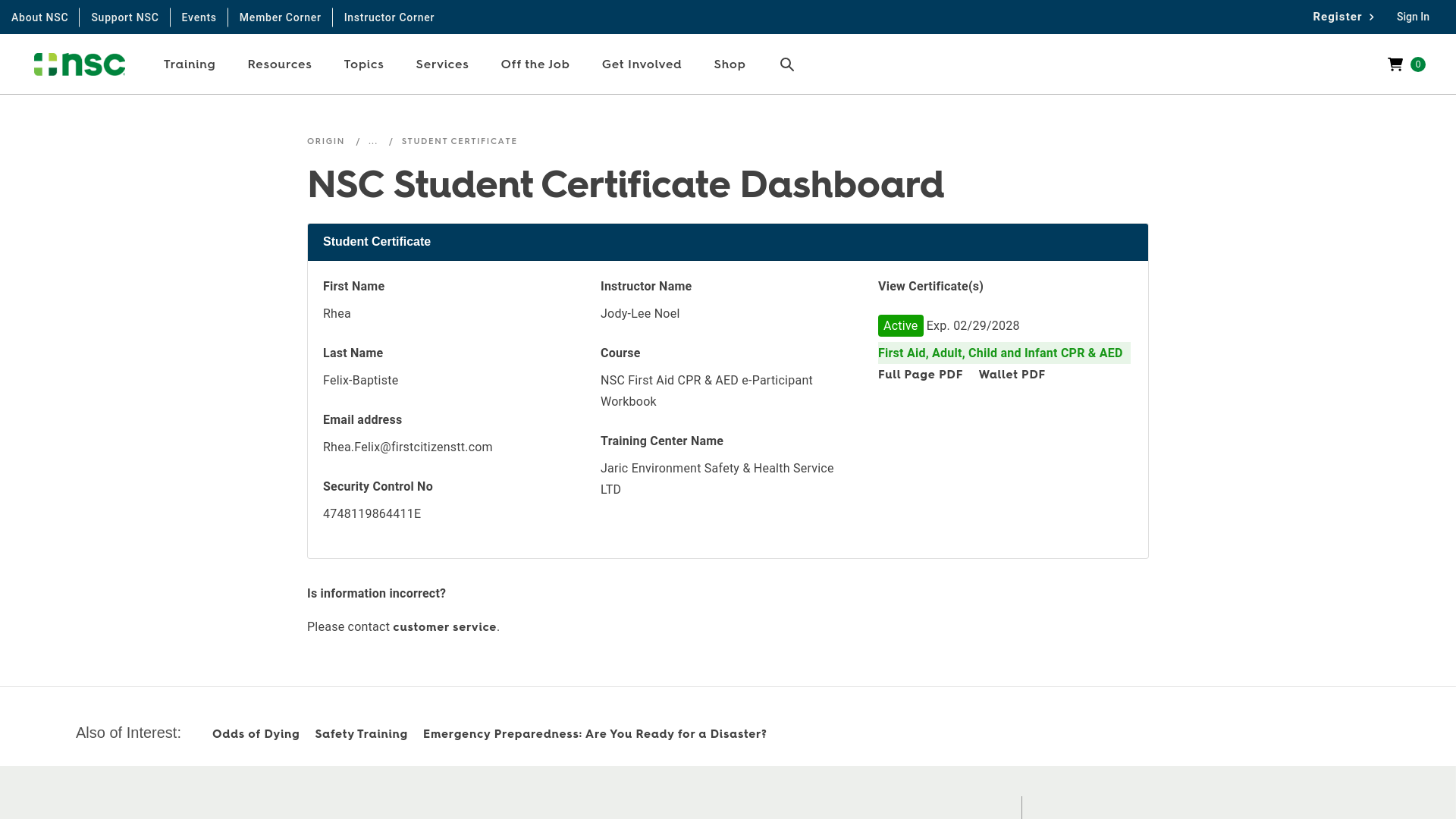Open the Topics menu
Image resolution: width=1456 pixels, height=819 pixels.
point(364,64)
